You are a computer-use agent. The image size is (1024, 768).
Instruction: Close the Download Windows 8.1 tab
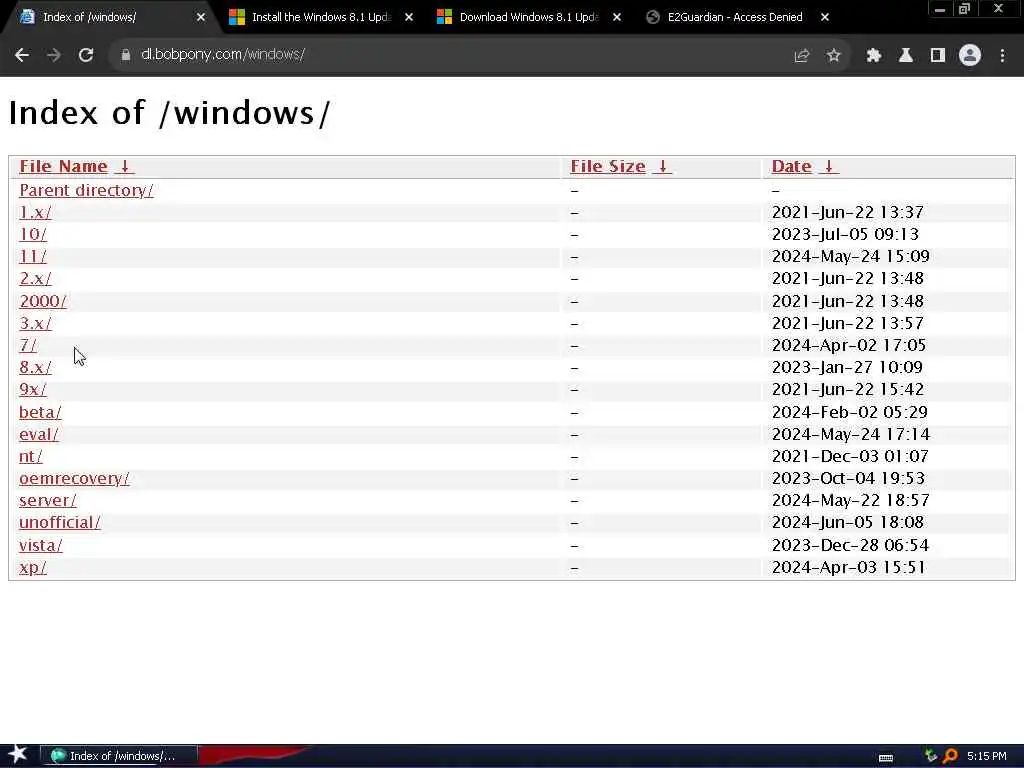point(616,18)
